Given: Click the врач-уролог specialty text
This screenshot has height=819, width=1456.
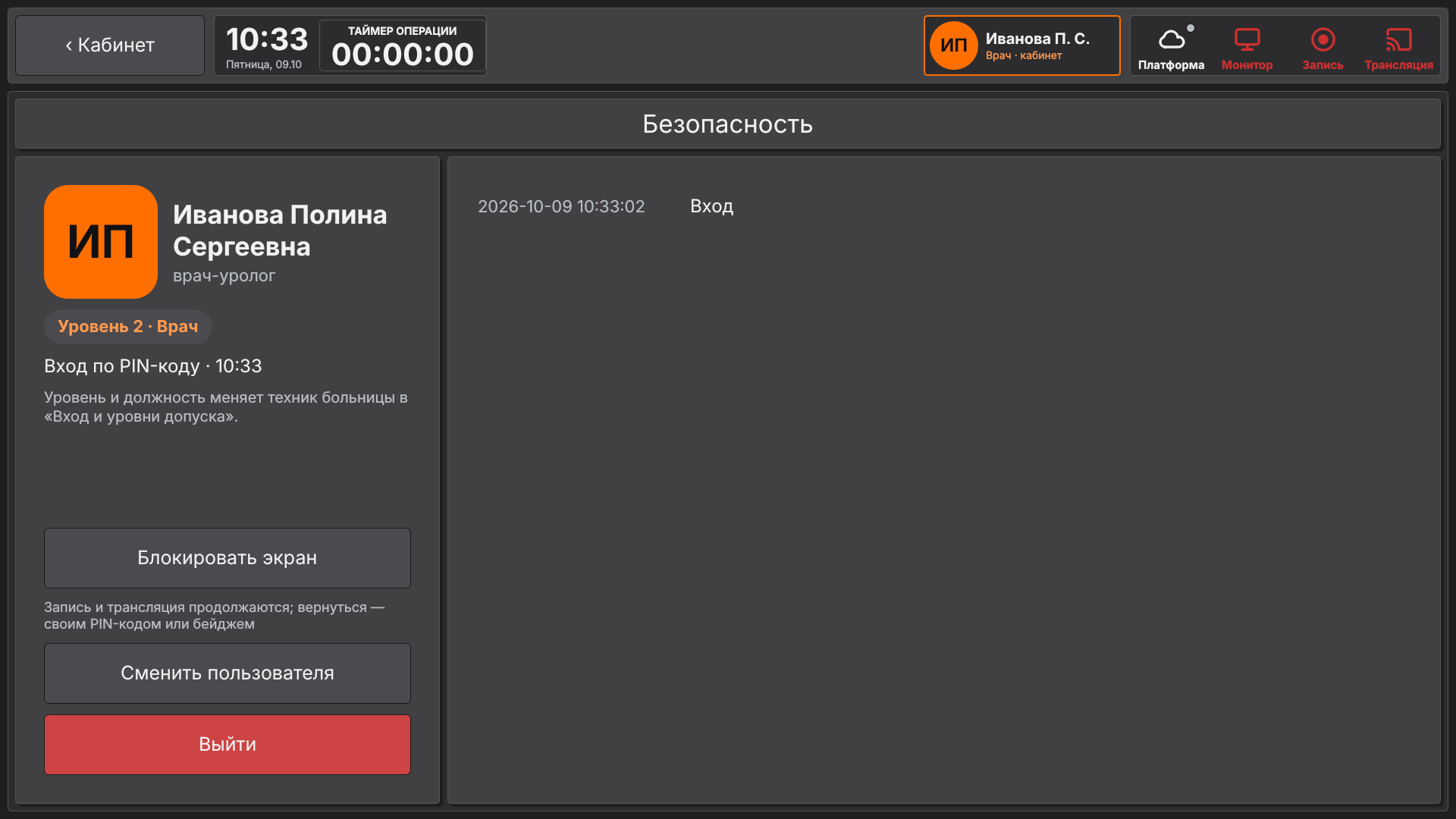Looking at the screenshot, I should (224, 276).
